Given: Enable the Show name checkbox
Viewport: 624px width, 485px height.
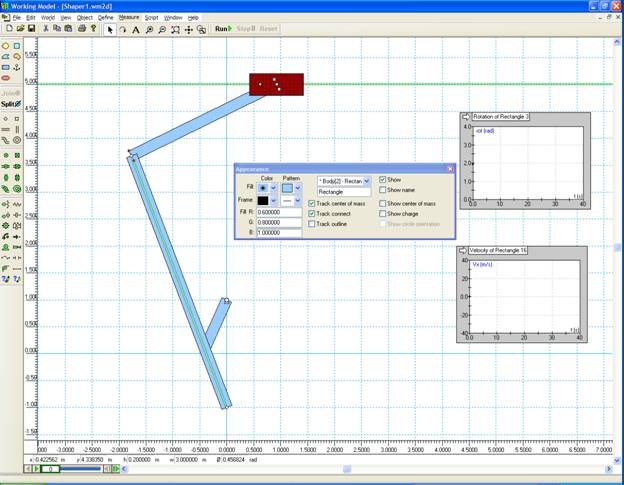Looking at the screenshot, I should coord(383,190).
